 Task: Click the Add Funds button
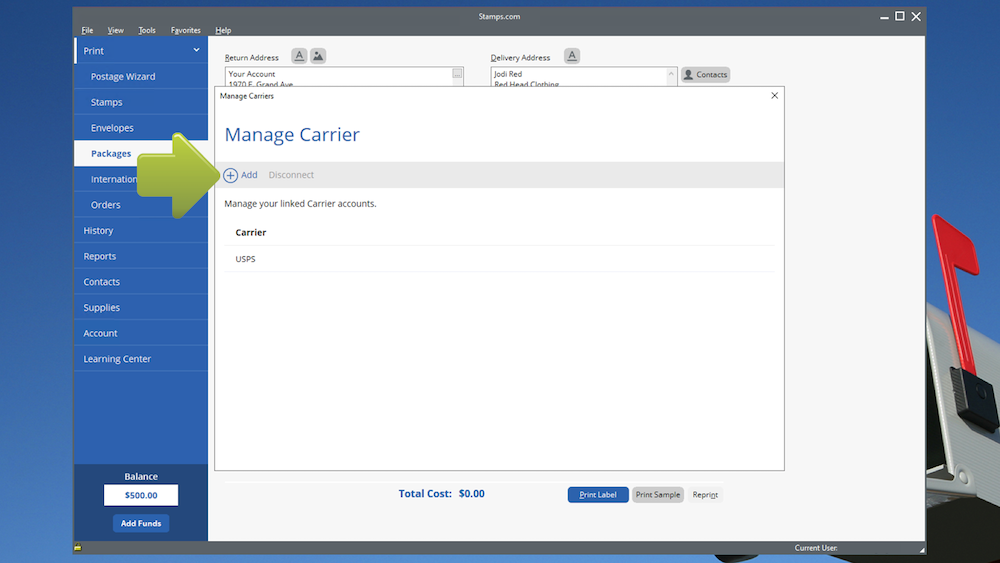click(141, 523)
